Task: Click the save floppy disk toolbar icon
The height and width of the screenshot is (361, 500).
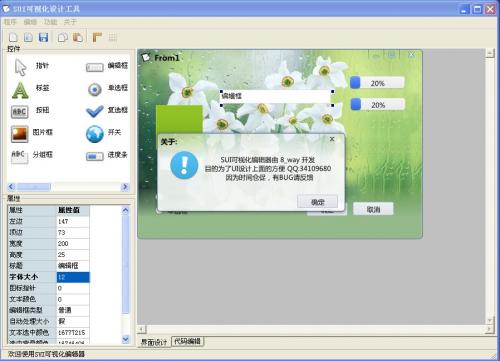Action: [44, 37]
